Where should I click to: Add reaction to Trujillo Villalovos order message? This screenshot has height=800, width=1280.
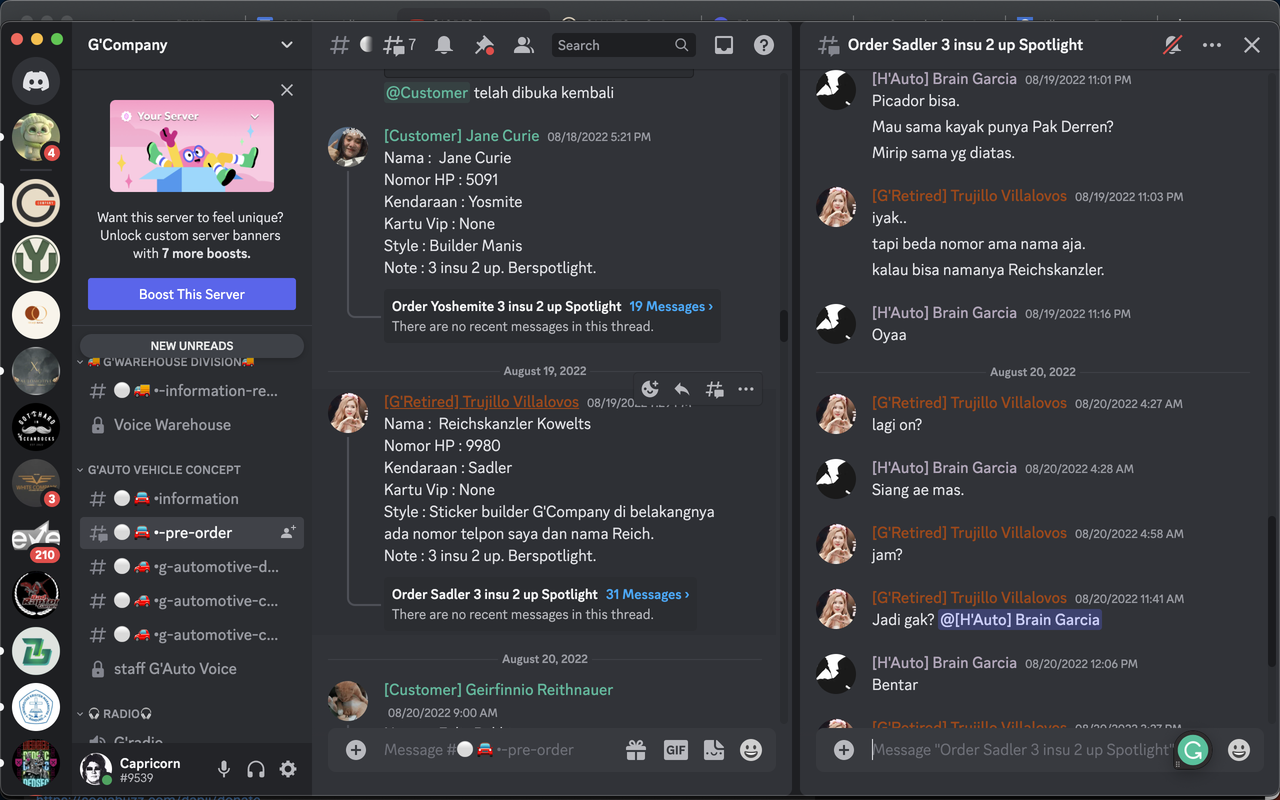point(650,389)
